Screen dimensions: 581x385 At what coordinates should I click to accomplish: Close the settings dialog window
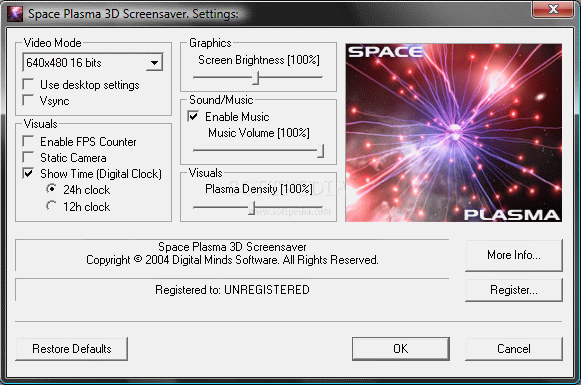coord(553,9)
